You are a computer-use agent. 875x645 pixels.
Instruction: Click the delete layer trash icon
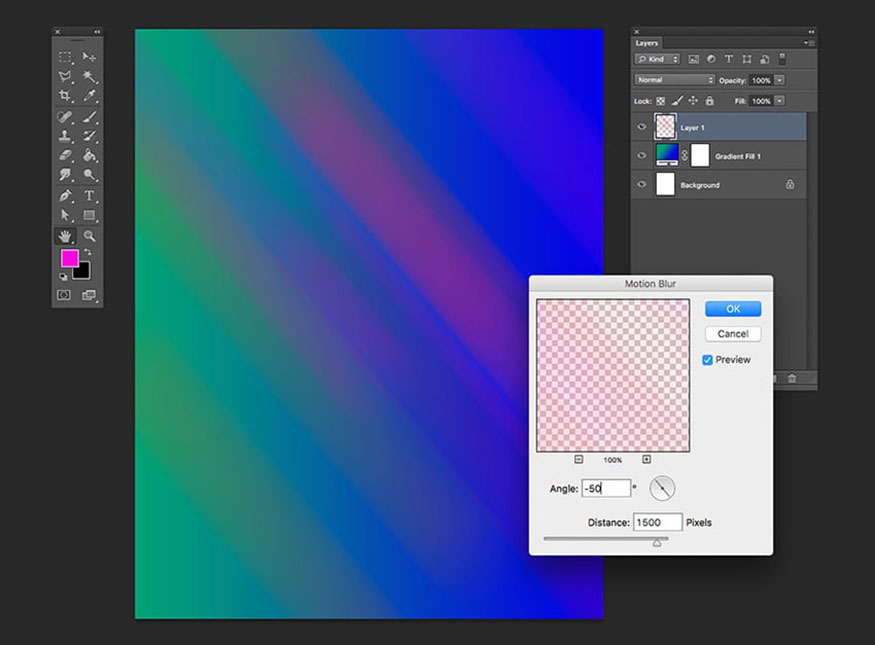792,378
